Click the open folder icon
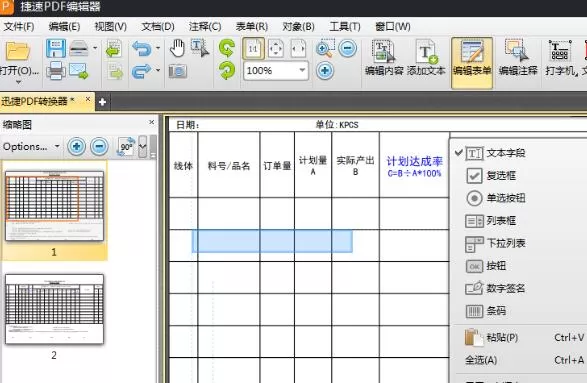The image size is (587, 383). (x=18, y=51)
